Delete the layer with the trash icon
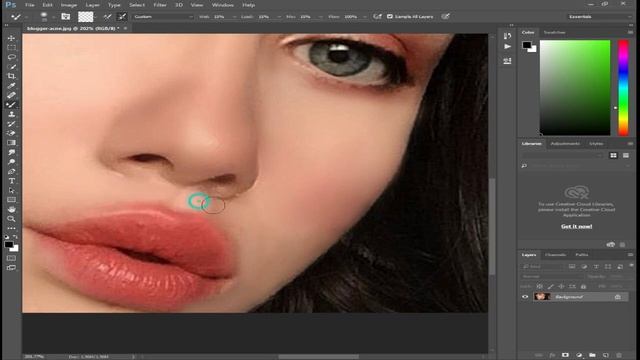The width and height of the screenshot is (640, 360). tap(619, 355)
